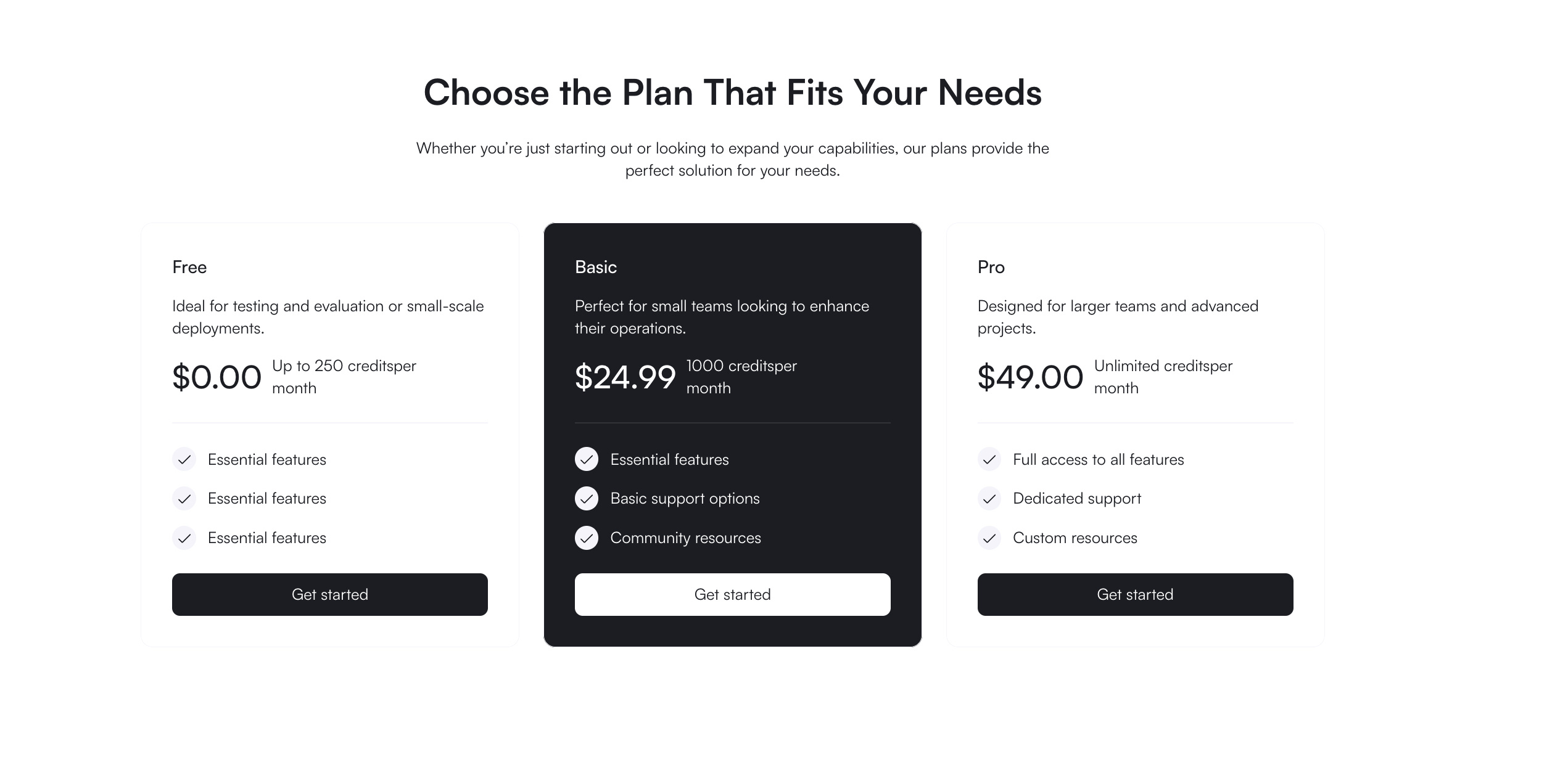The image size is (1568, 757).
Task: Click the $49.00 price
Action: 1030,377
